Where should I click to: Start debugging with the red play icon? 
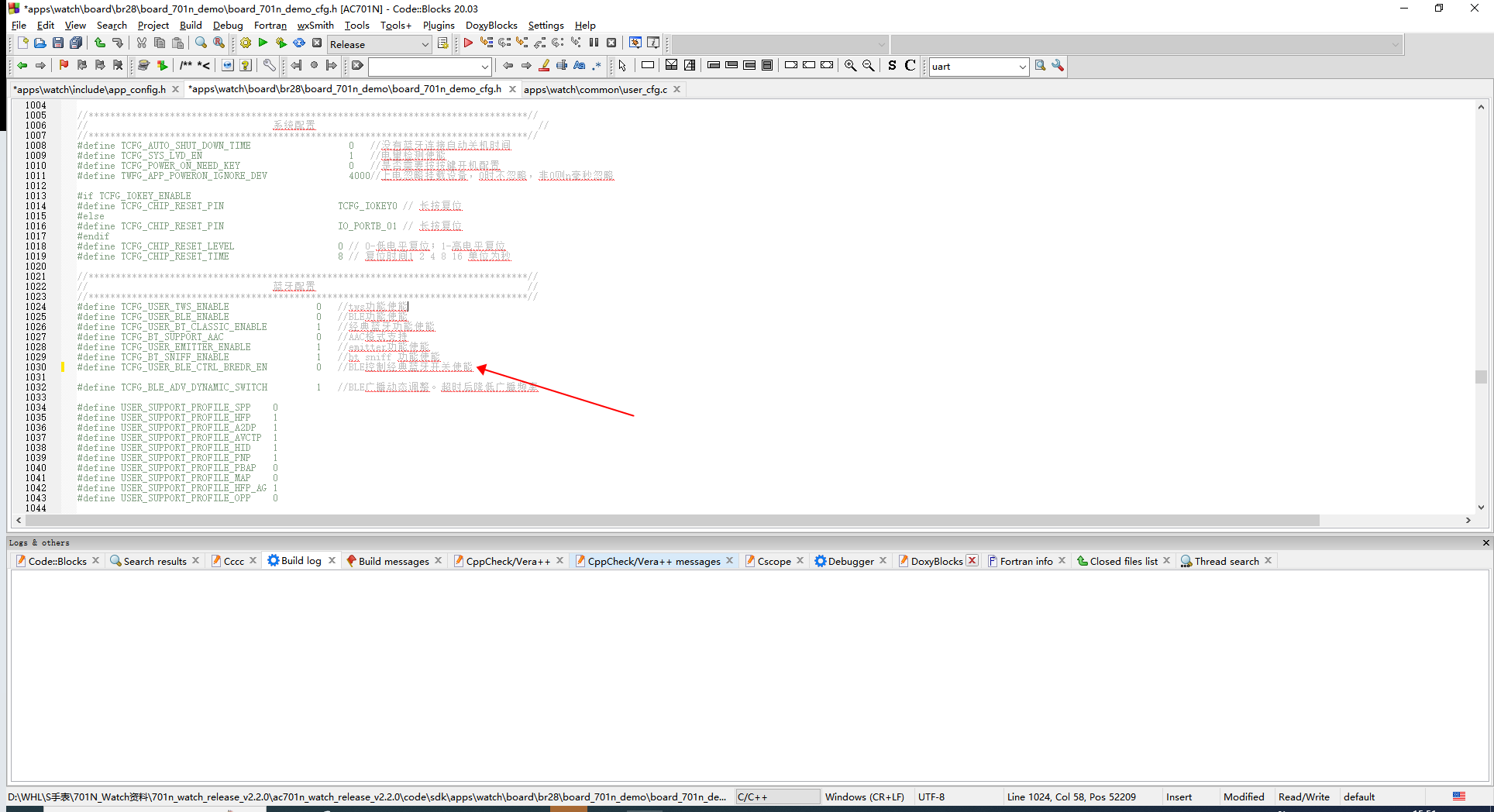[x=468, y=43]
